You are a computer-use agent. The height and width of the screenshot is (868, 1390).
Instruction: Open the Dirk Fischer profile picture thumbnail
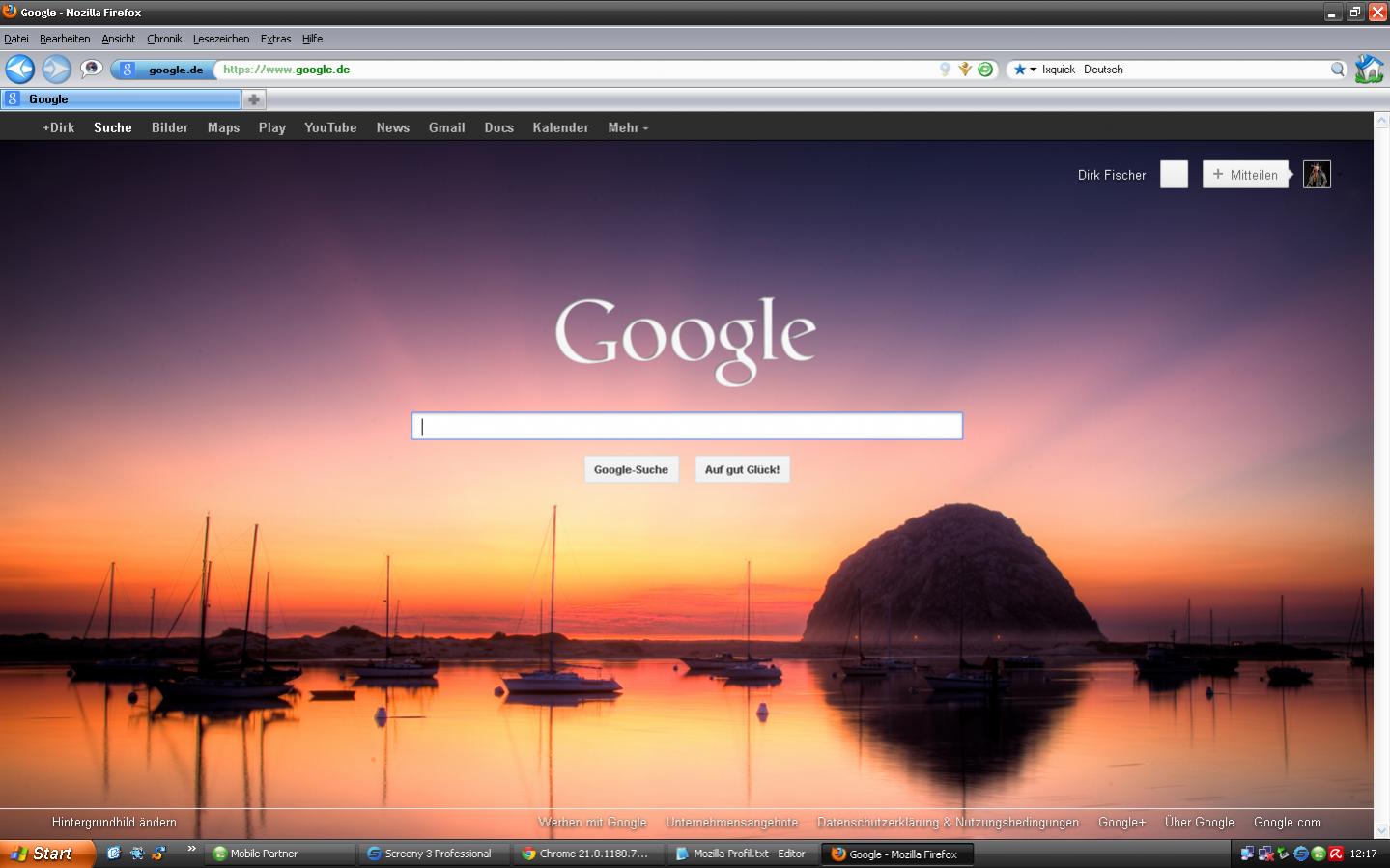click(x=1317, y=175)
